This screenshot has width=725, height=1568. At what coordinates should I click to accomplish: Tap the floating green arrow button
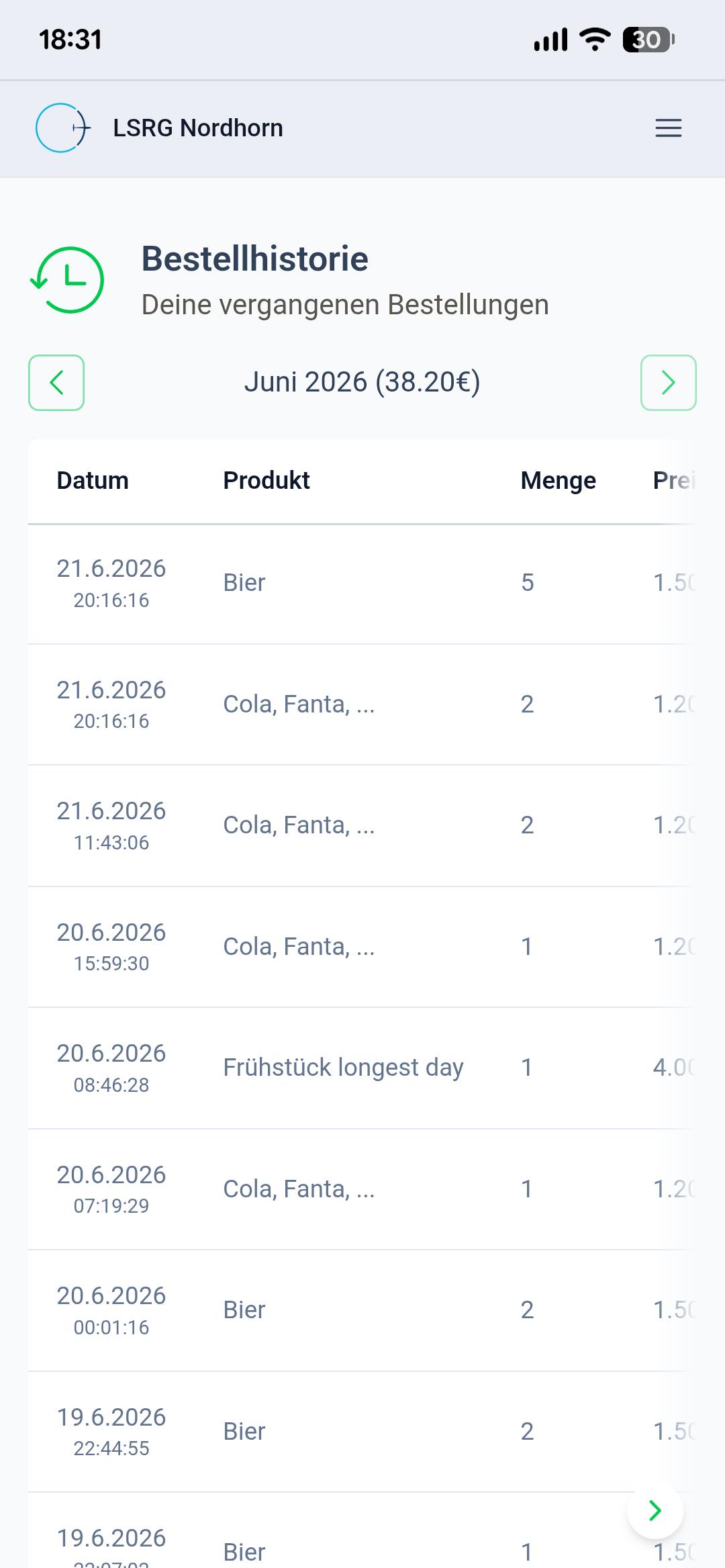(x=655, y=1510)
